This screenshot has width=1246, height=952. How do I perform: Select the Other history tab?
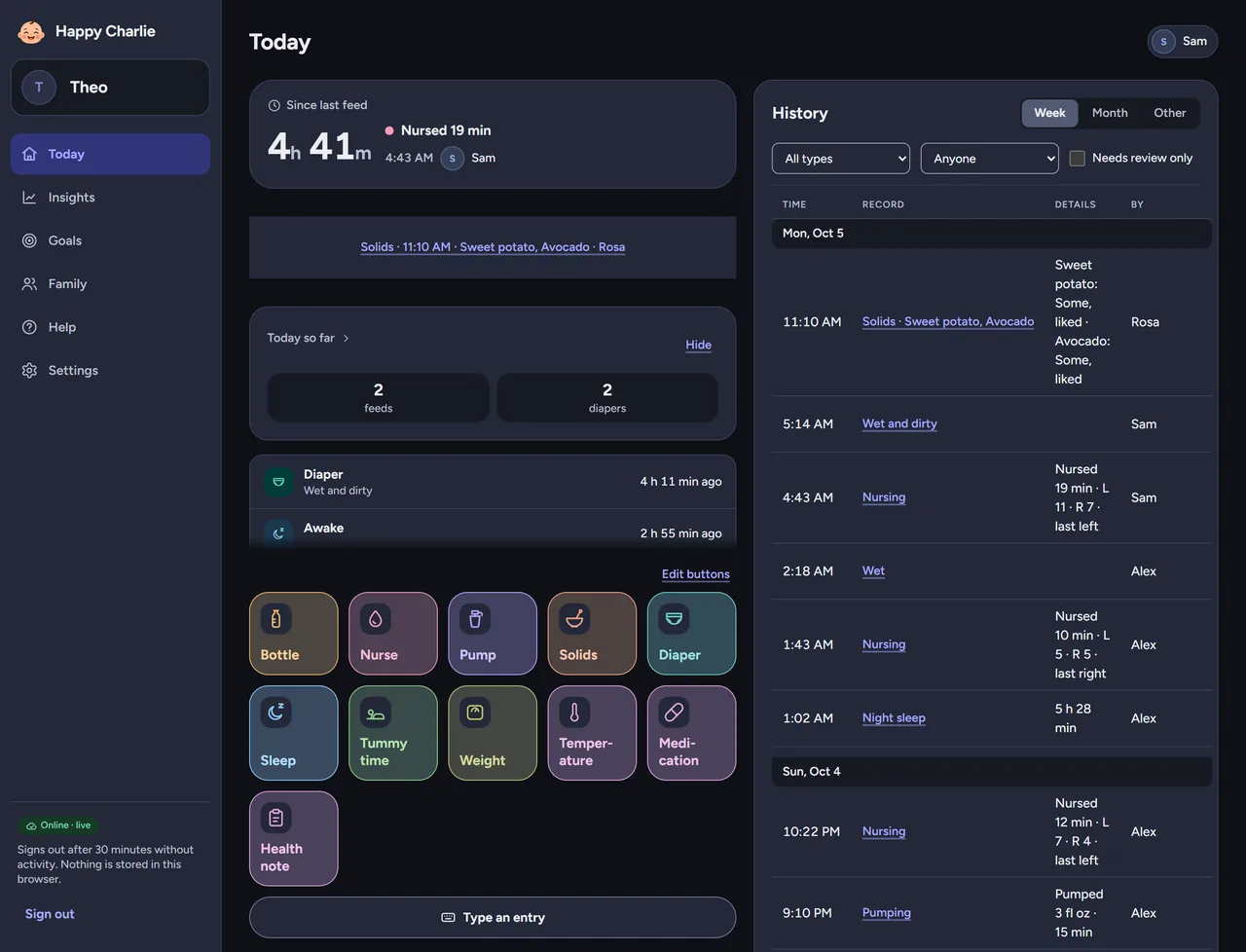[x=1170, y=113]
